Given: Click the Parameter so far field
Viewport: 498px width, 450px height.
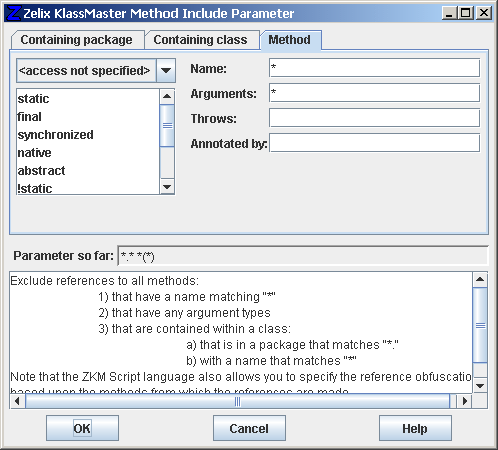Looking at the screenshot, I should pyautogui.click(x=303, y=256).
